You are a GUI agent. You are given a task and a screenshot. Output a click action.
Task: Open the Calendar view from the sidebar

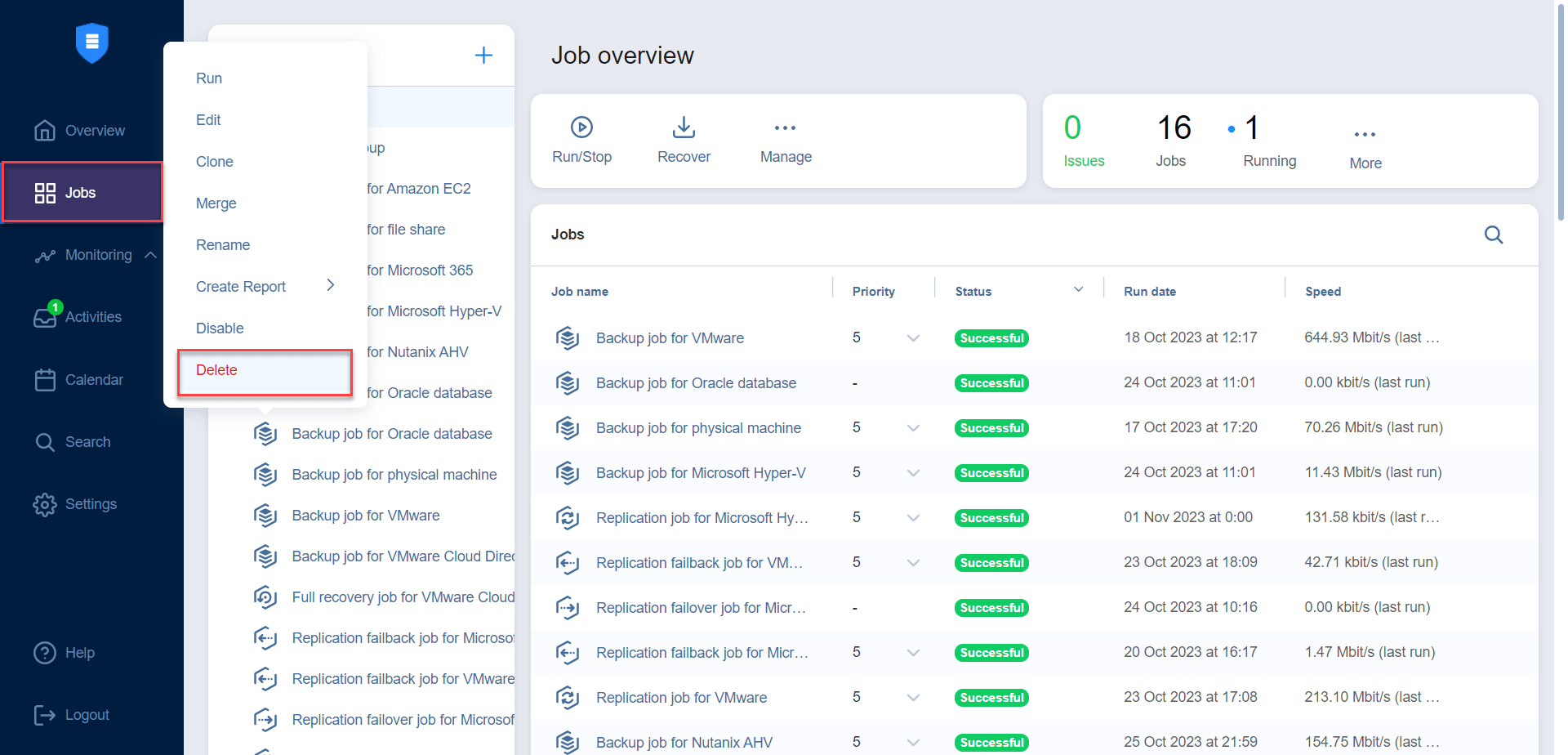tap(46, 379)
